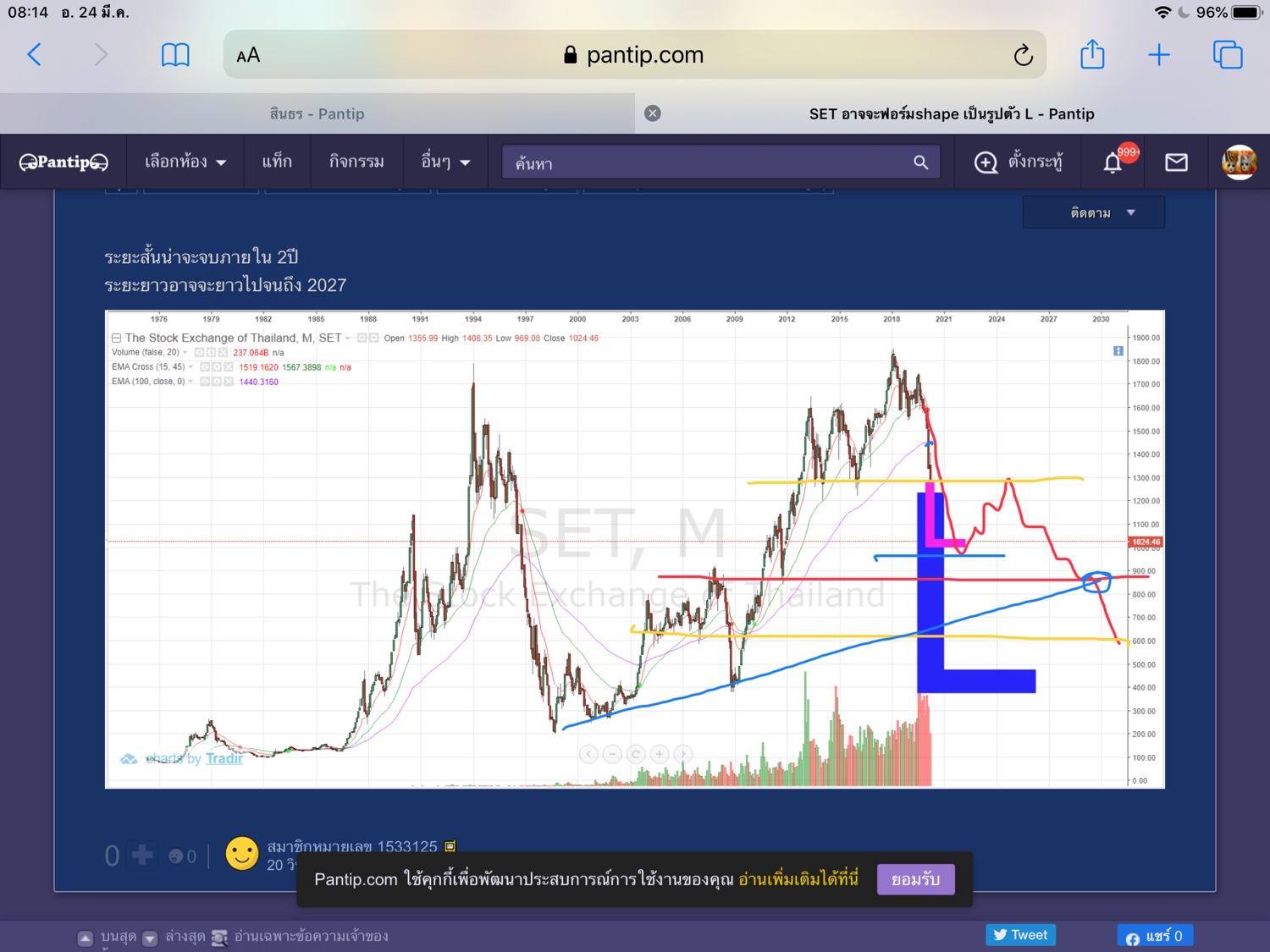Start a new topic with ตั้งกระทู้
The height and width of the screenshot is (952, 1270).
coord(1019,162)
